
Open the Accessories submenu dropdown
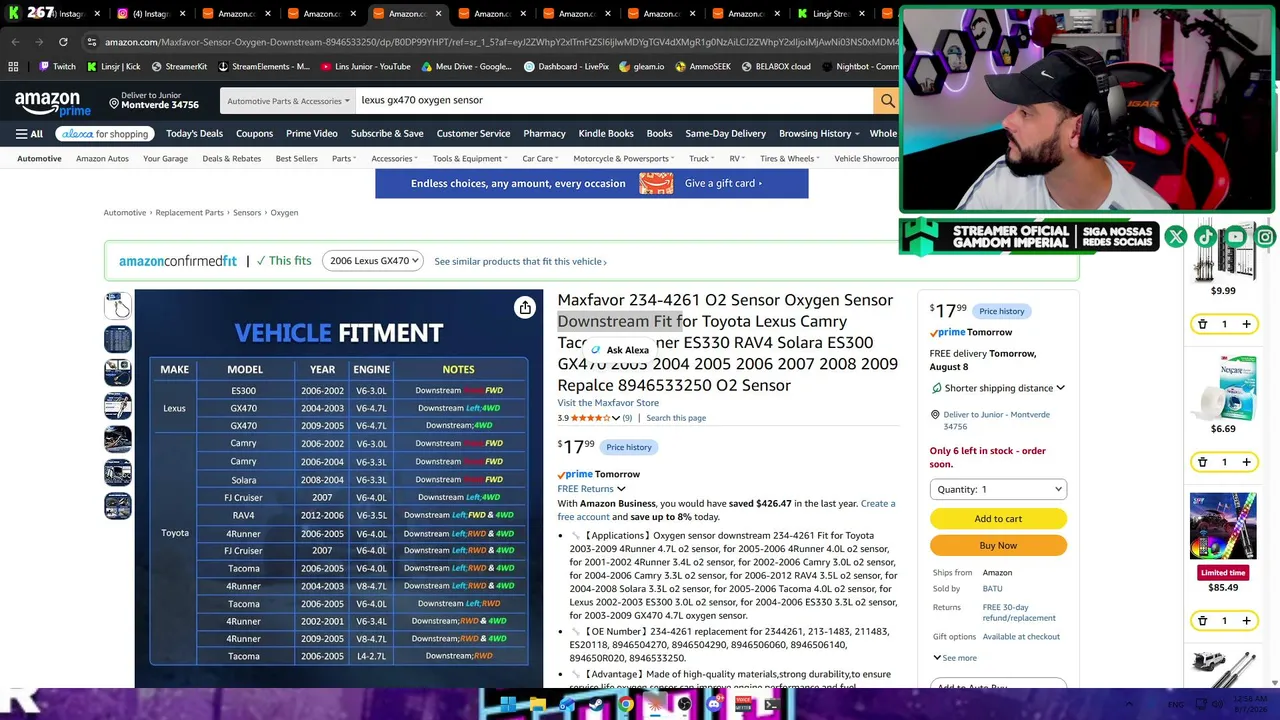(395, 159)
